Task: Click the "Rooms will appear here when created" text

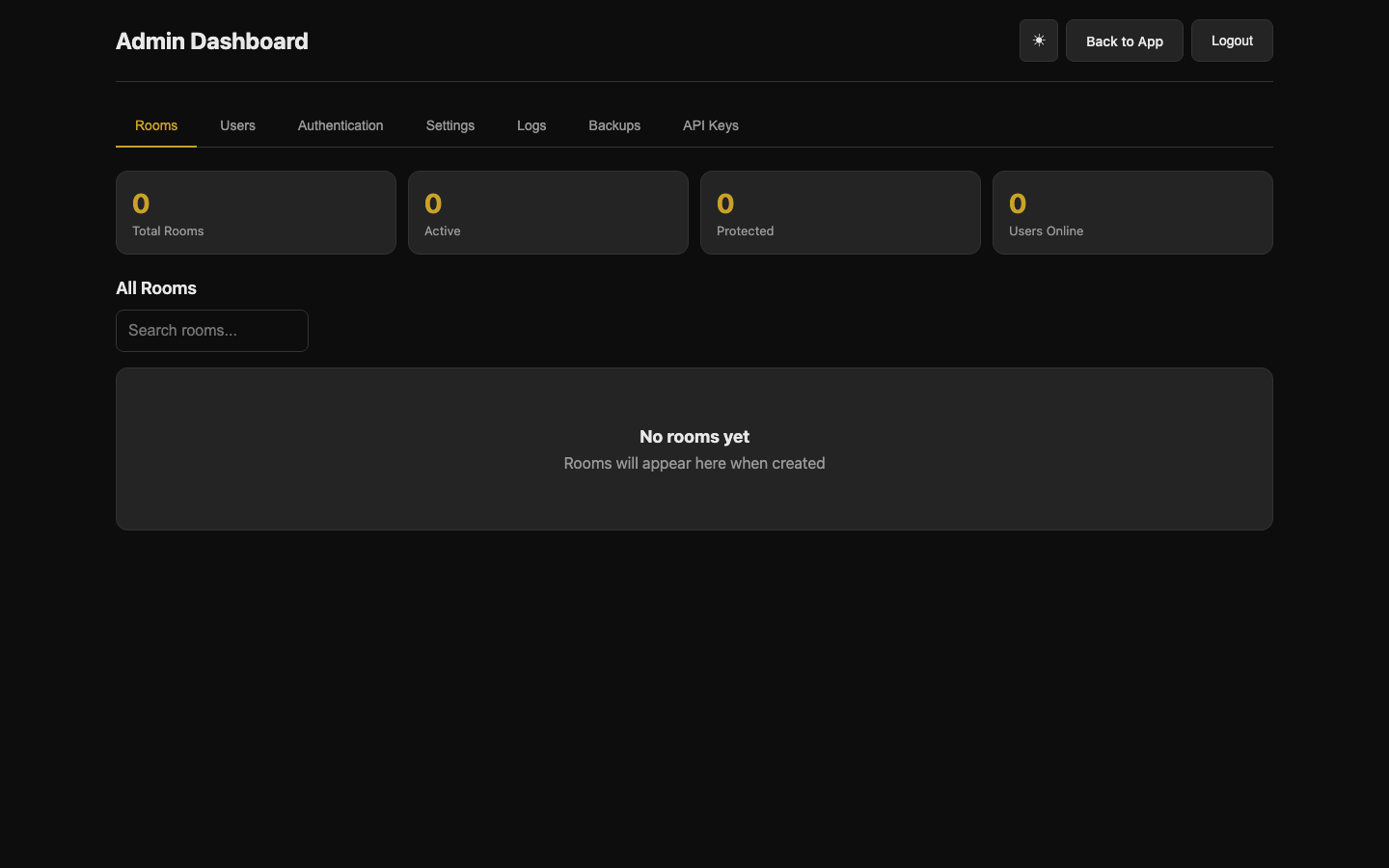Action: point(694,463)
